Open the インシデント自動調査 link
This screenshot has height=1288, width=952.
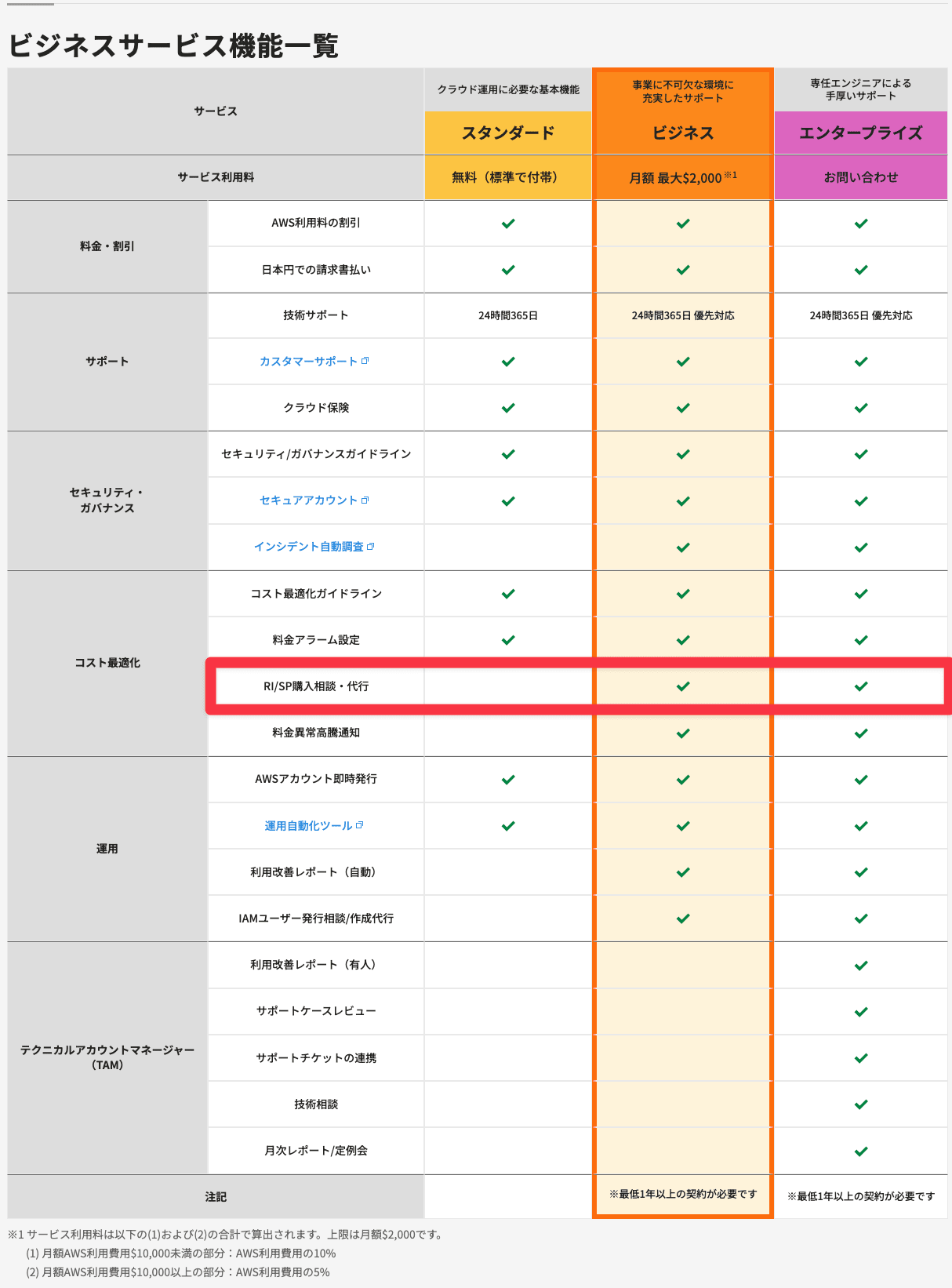(309, 547)
